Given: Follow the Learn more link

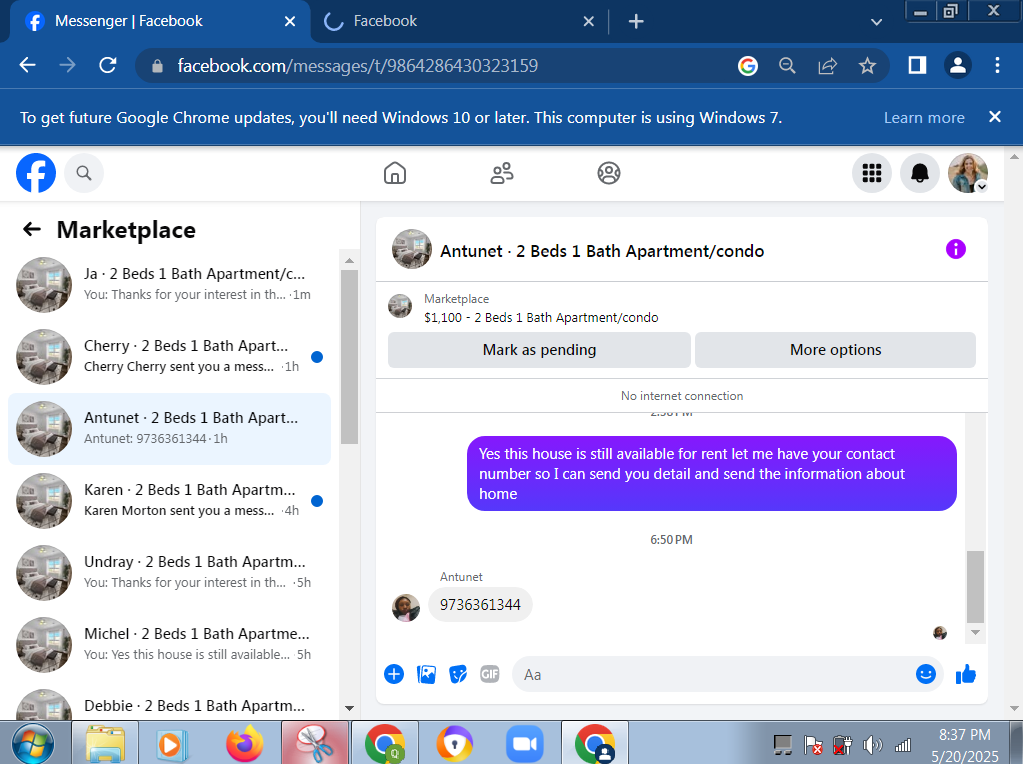Looking at the screenshot, I should pyautogui.click(x=924, y=117).
